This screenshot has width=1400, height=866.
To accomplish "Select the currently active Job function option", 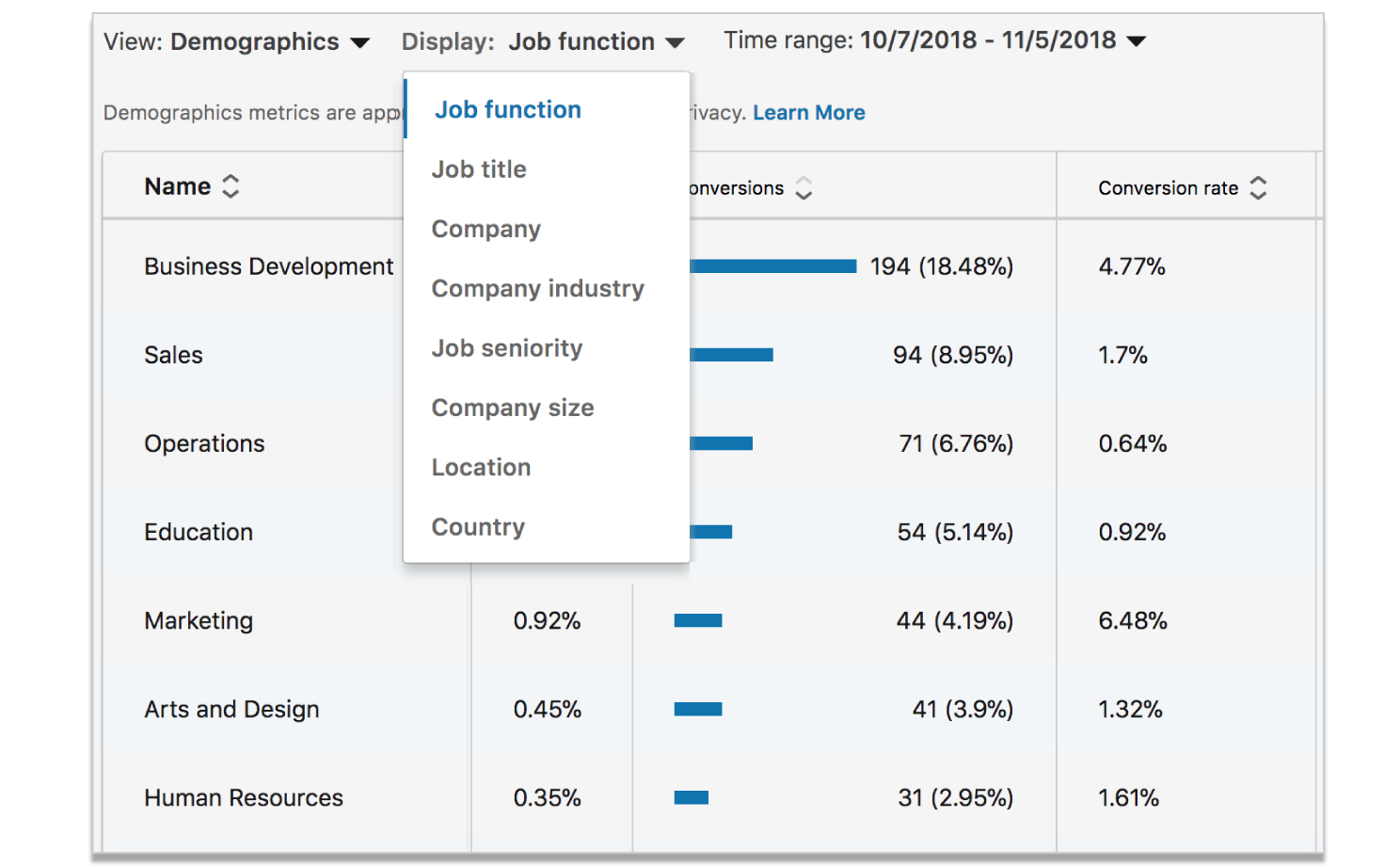I will point(507,109).
